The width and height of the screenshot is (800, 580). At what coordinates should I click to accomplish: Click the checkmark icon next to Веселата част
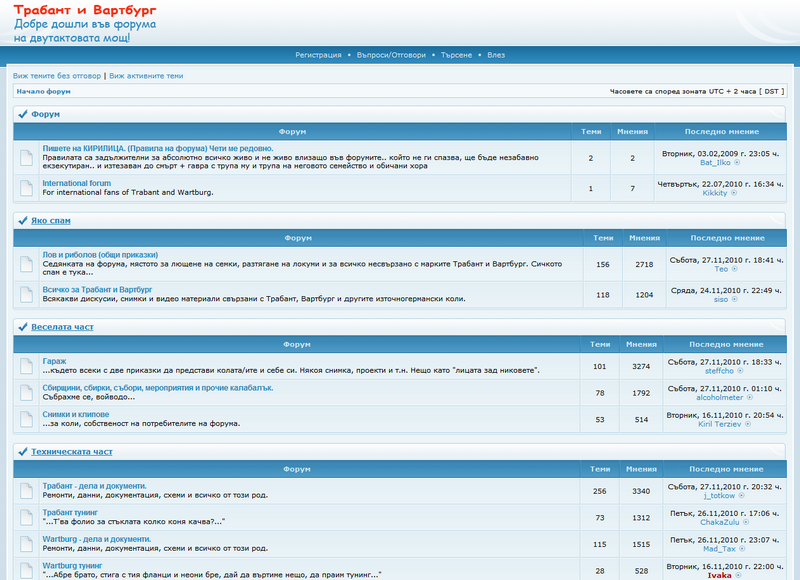[22, 326]
